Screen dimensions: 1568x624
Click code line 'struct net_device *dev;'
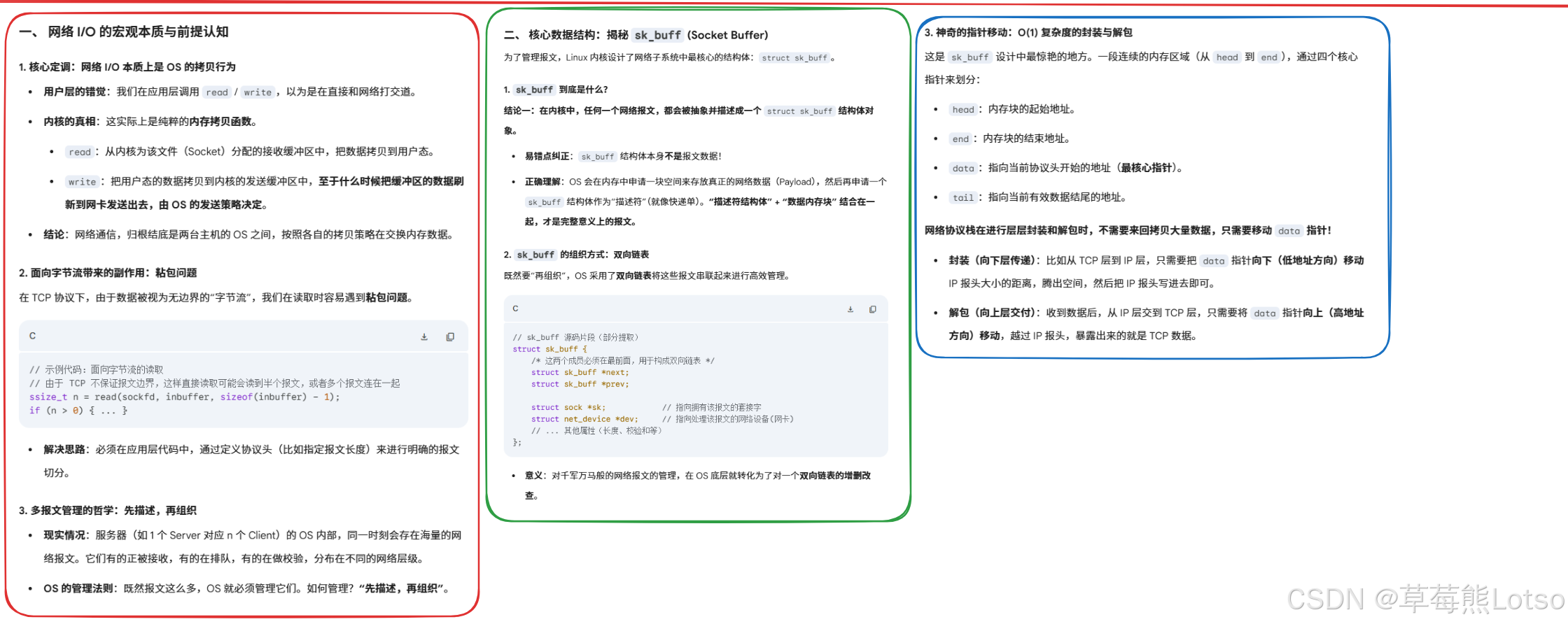click(584, 419)
